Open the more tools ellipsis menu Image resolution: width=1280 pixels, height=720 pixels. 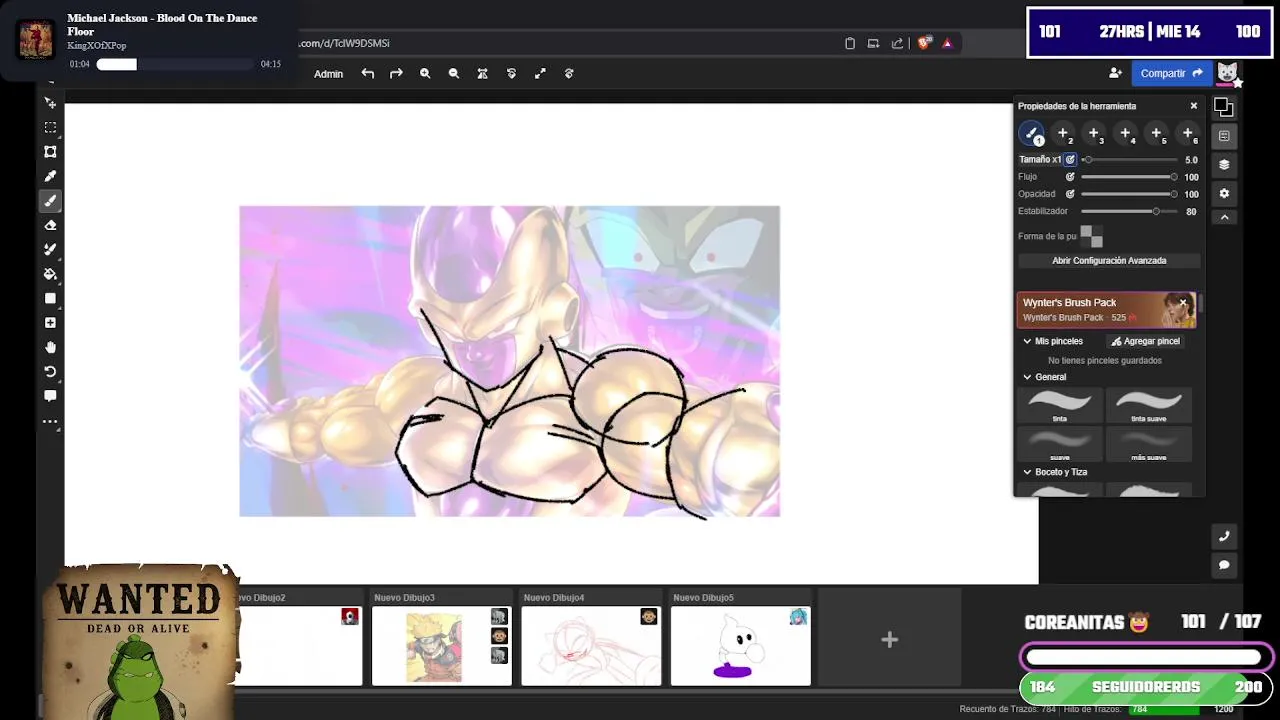click(50, 421)
